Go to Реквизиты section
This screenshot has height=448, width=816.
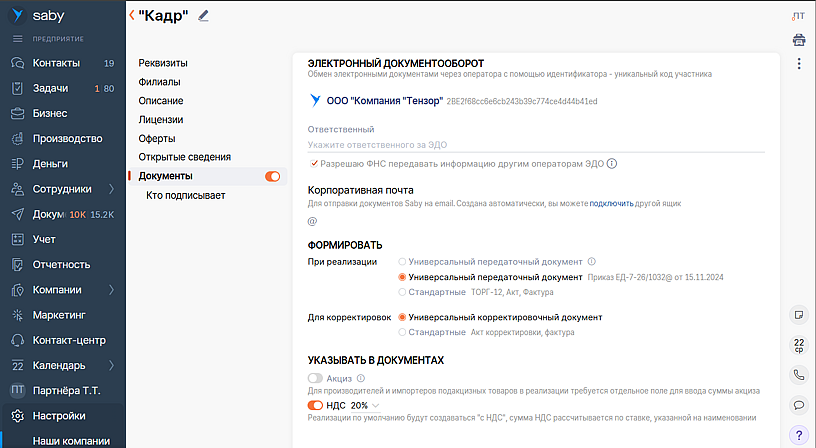[x=163, y=63]
